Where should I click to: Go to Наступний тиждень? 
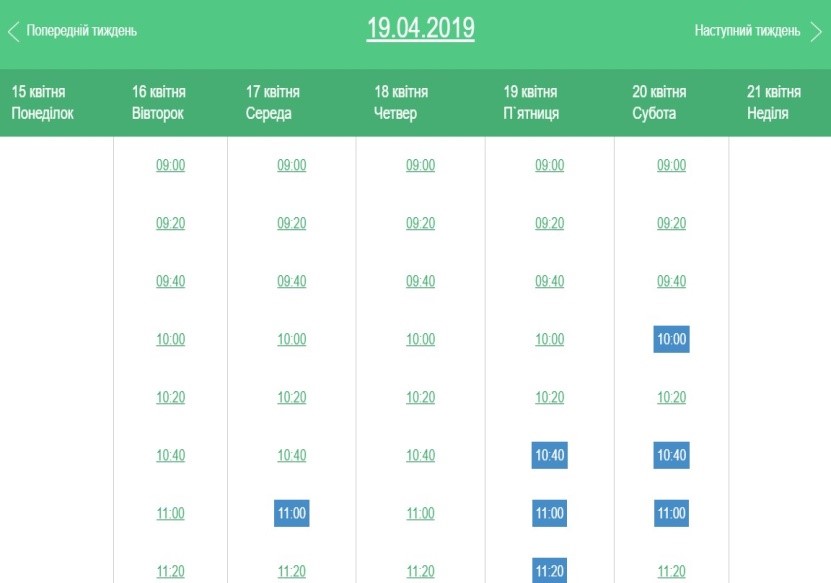747,31
